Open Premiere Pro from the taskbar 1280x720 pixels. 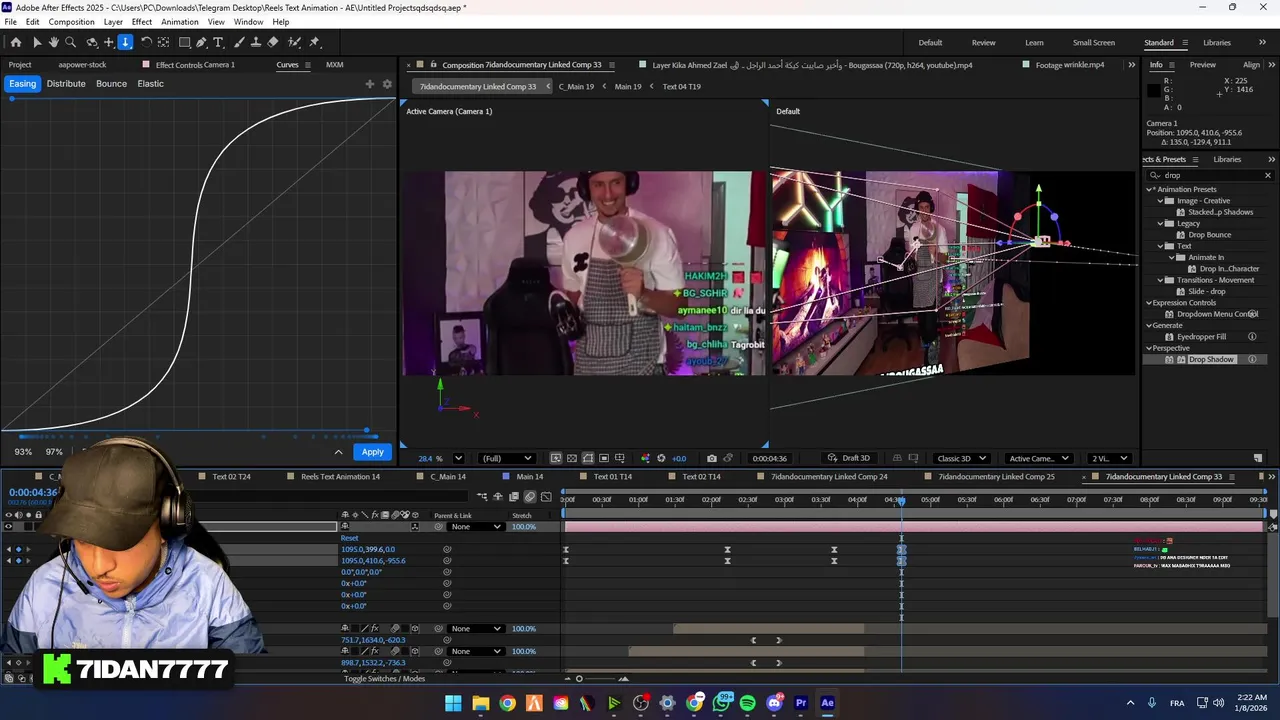click(801, 703)
